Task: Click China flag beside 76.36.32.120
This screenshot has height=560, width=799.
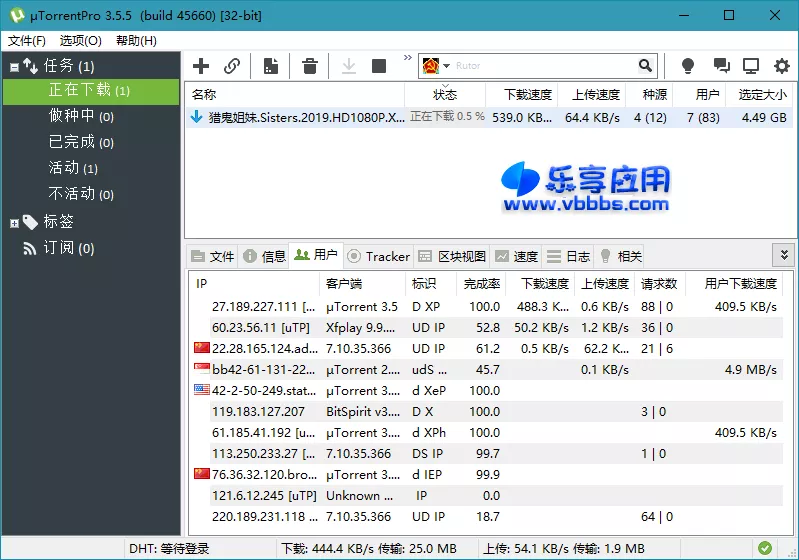Action: click(x=202, y=474)
